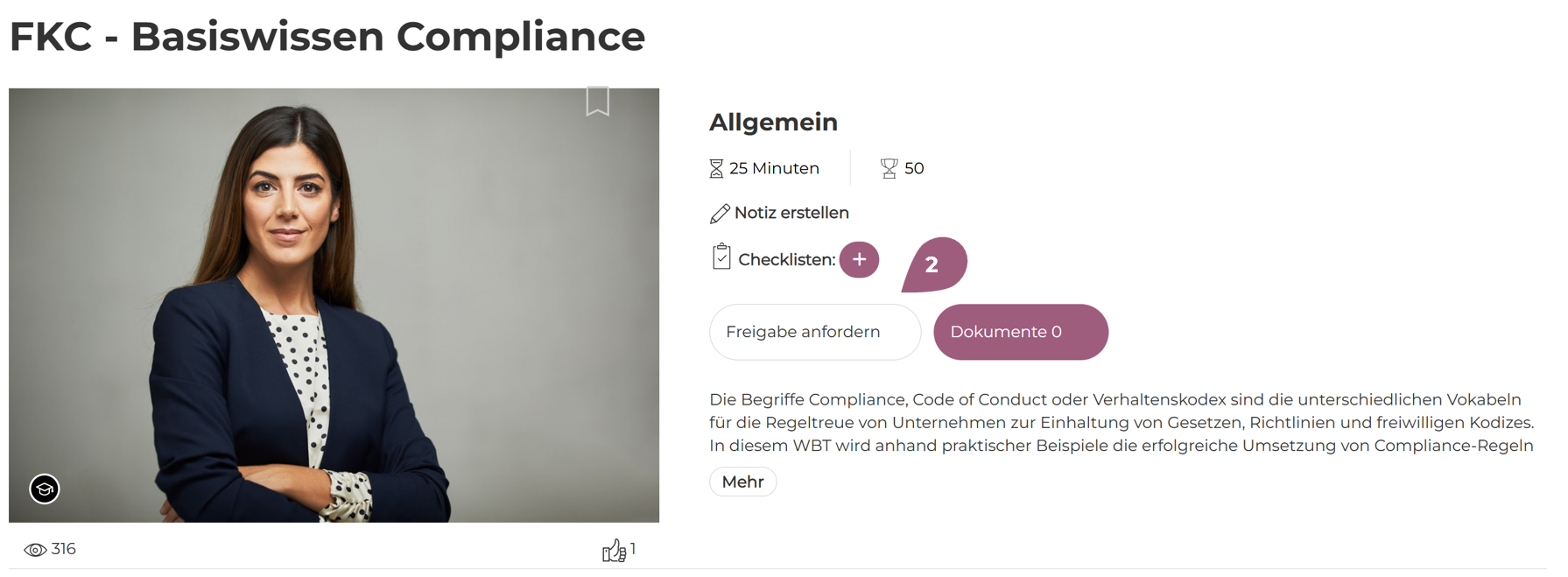
Task: Click the like count number 1
Action: pos(633,549)
